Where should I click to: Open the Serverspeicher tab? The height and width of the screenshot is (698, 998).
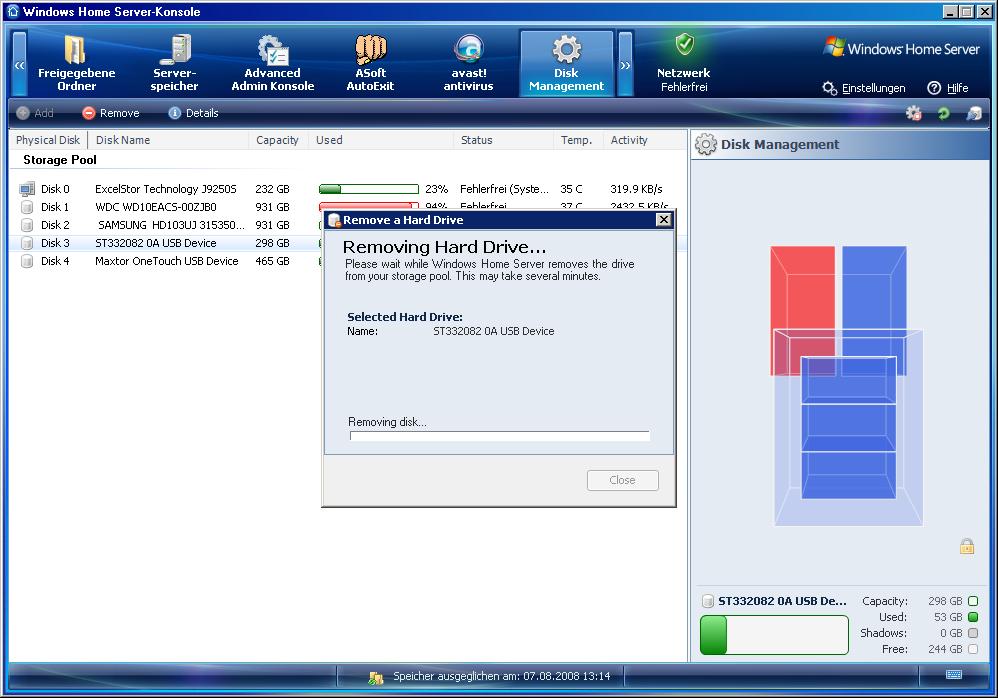[x=174, y=63]
